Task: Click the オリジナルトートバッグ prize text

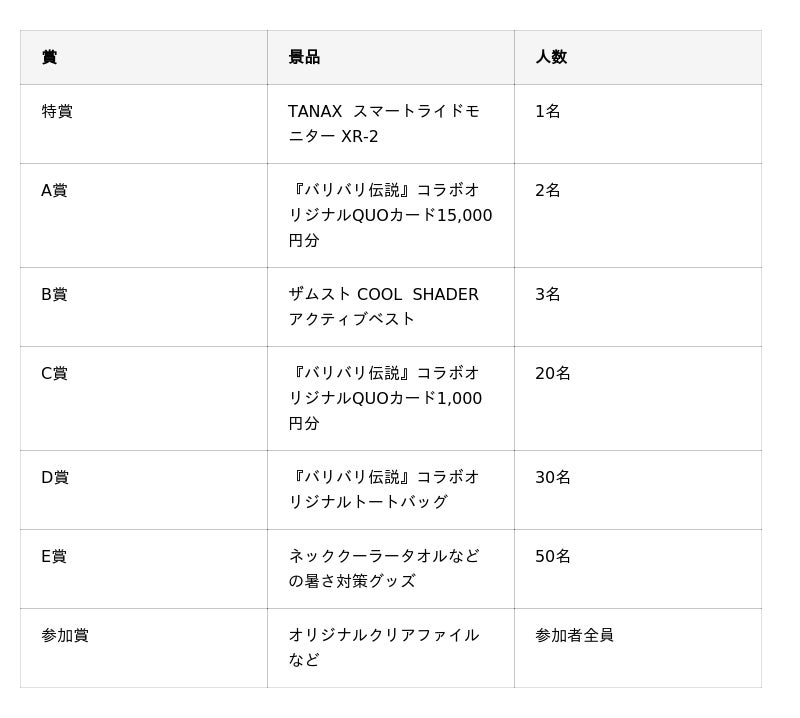Action: 383,489
